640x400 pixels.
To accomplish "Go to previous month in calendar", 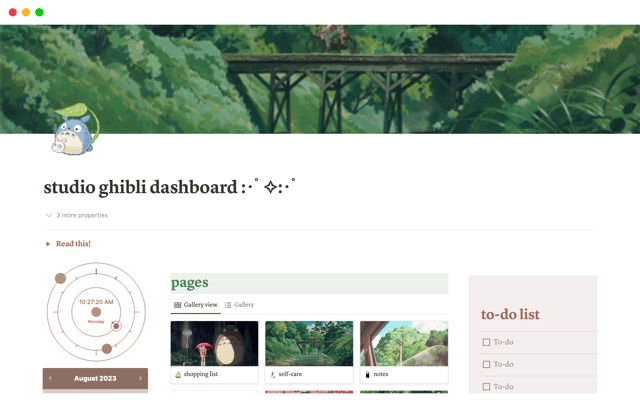I will point(50,378).
